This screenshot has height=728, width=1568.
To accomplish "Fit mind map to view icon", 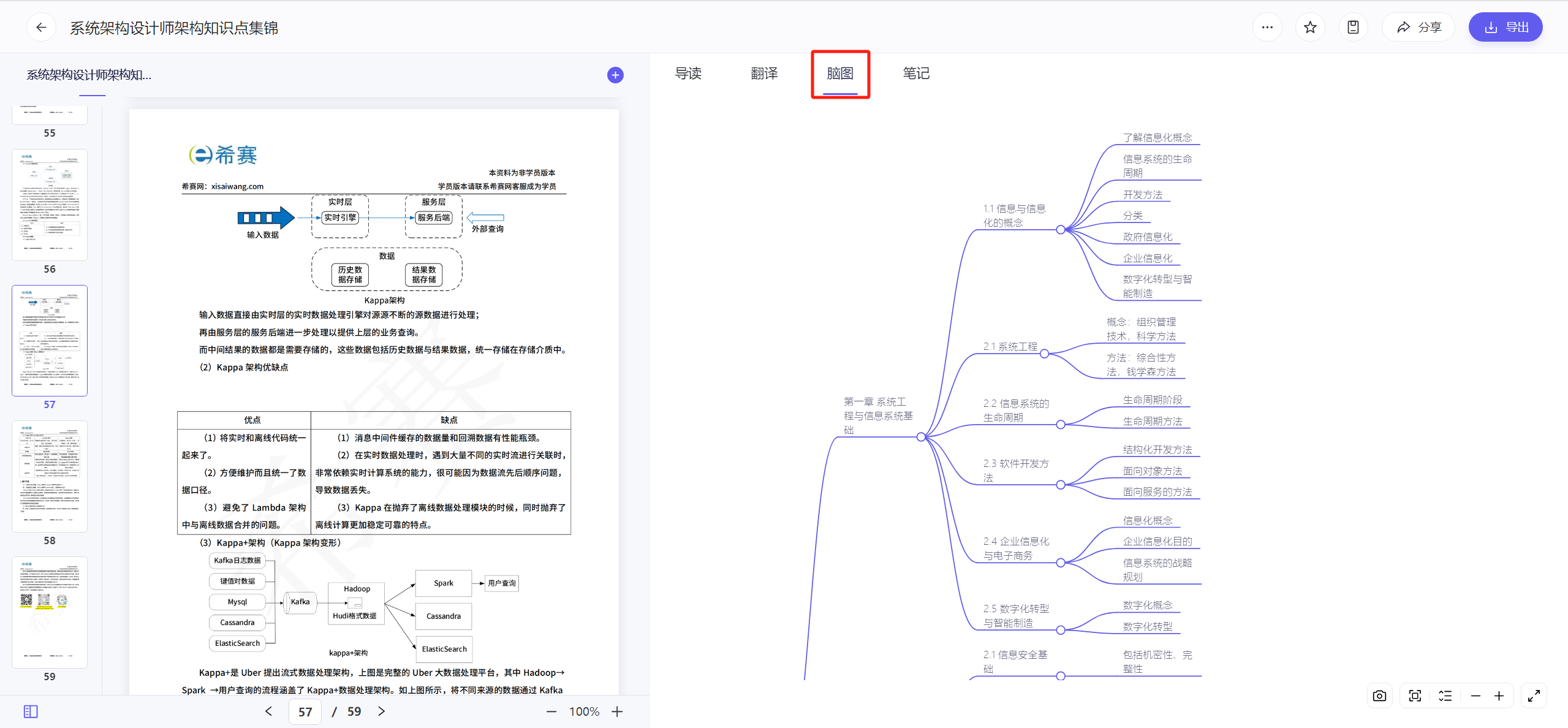I will (x=1415, y=696).
